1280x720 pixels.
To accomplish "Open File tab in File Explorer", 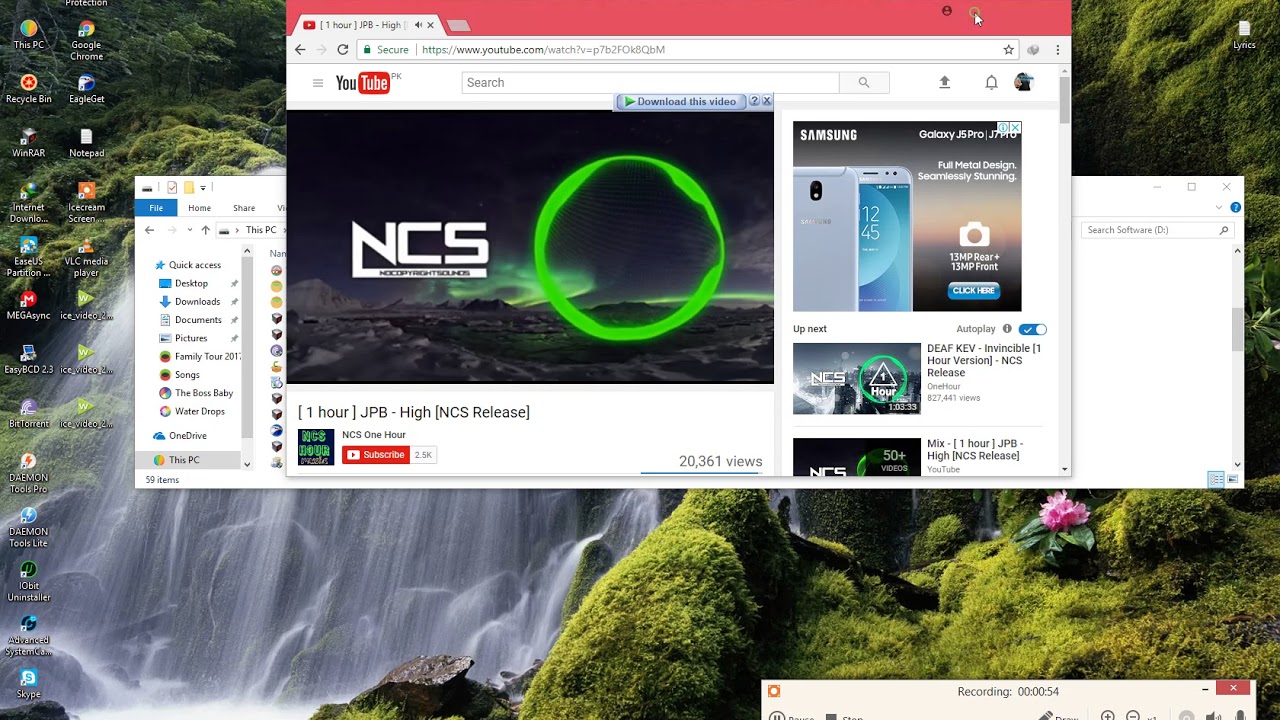I will click(156, 208).
